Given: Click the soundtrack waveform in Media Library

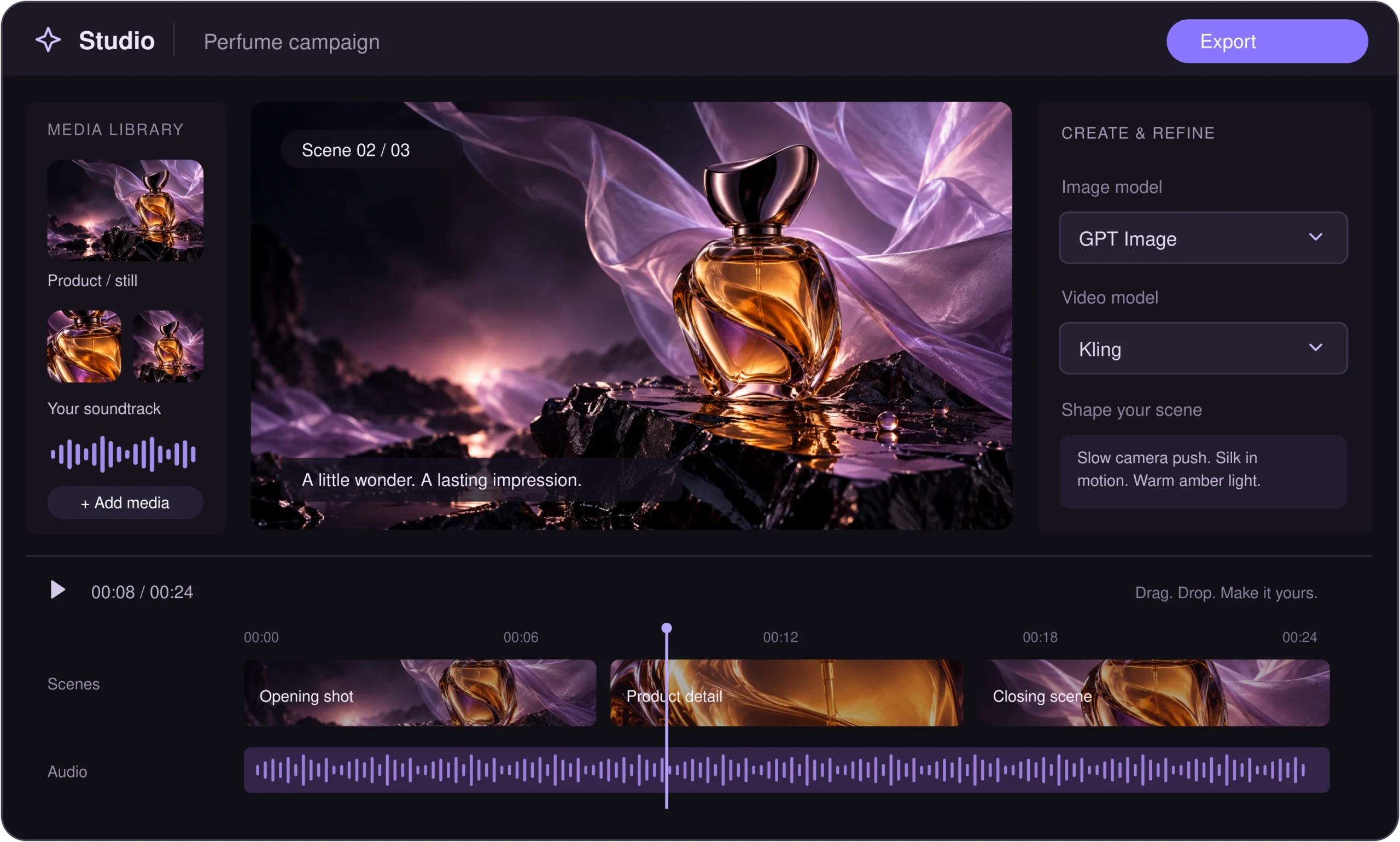Looking at the screenshot, I should coord(123,454).
